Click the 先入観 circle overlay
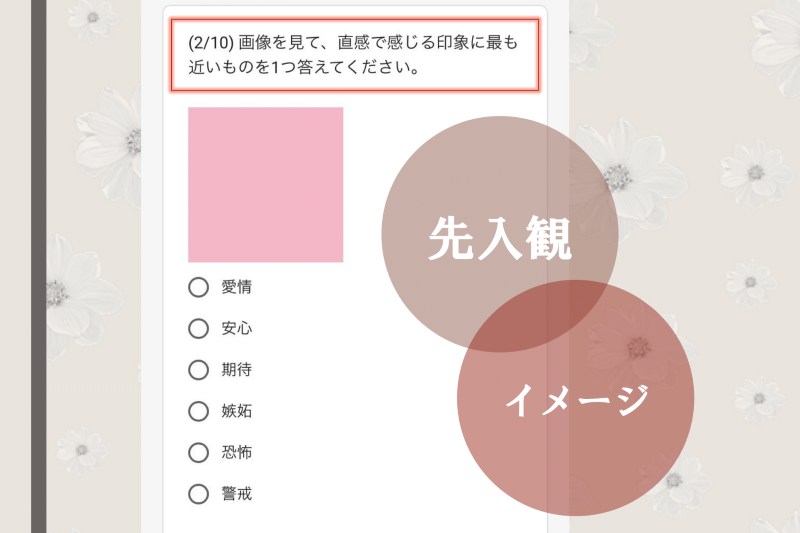This screenshot has width=800, height=533. point(499,234)
